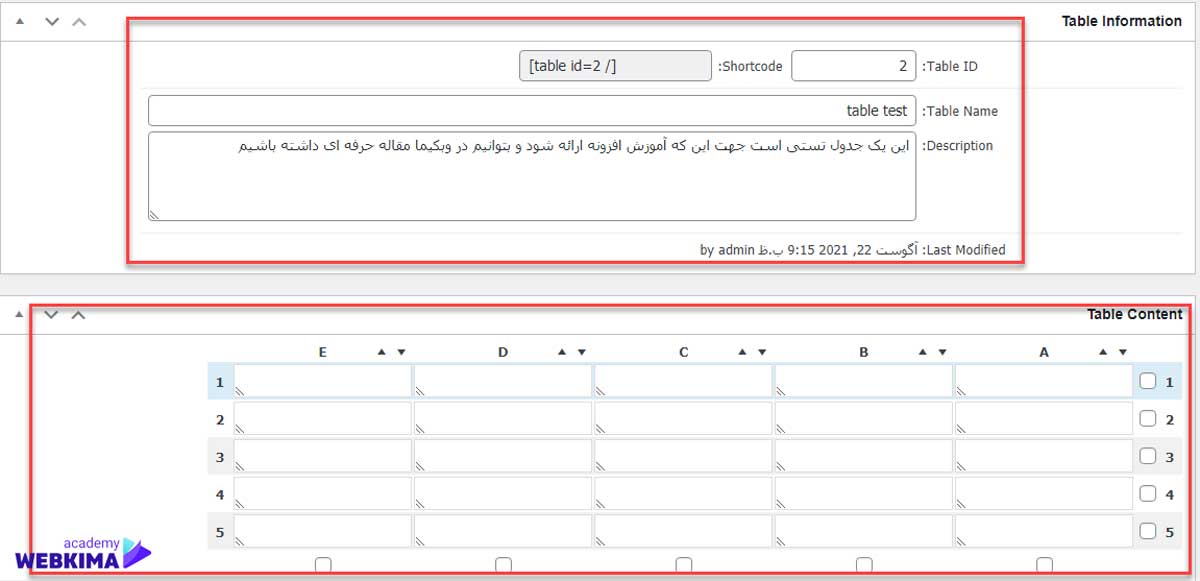Tick the column A checkbox below the table
Image resolution: width=1200 pixels, height=581 pixels.
point(1045,565)
